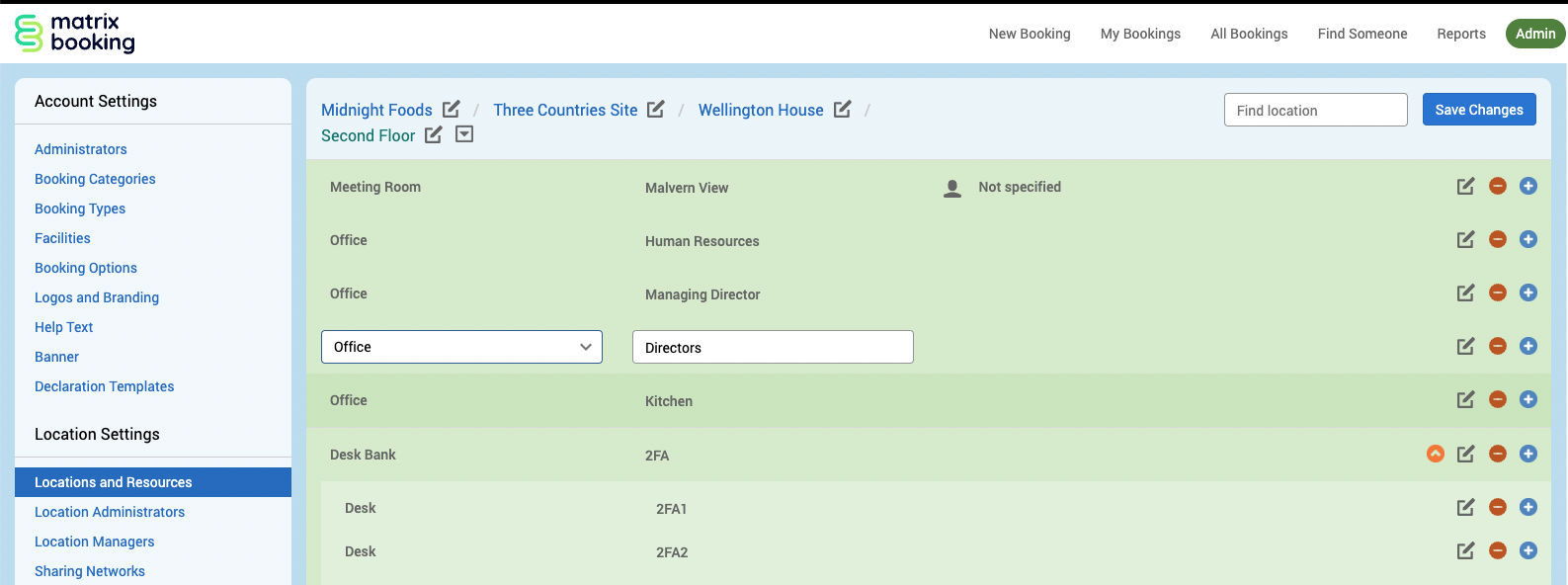Edit the Managing Director office row
Screen dimensions: 1568x585
point(1466,293)
